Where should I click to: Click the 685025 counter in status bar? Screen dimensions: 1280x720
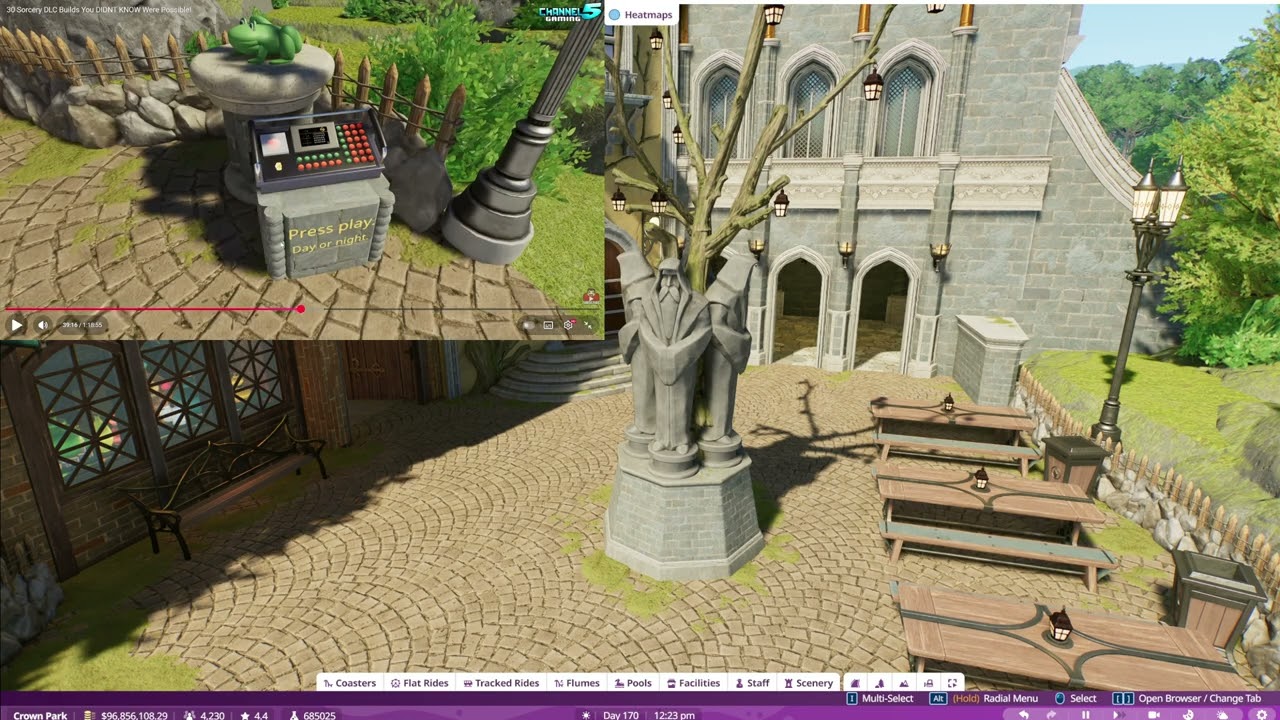(319, 715)
